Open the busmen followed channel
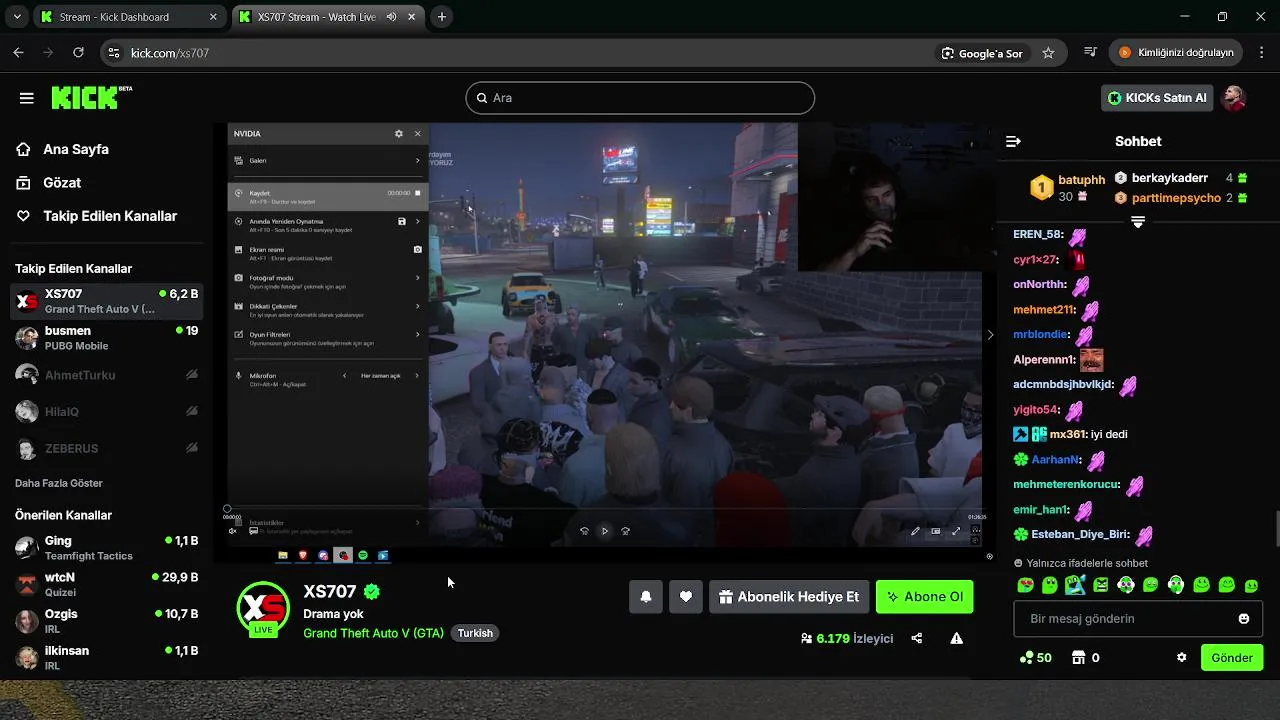This screenshot has height=720, width=1280. tap(106, 338)
